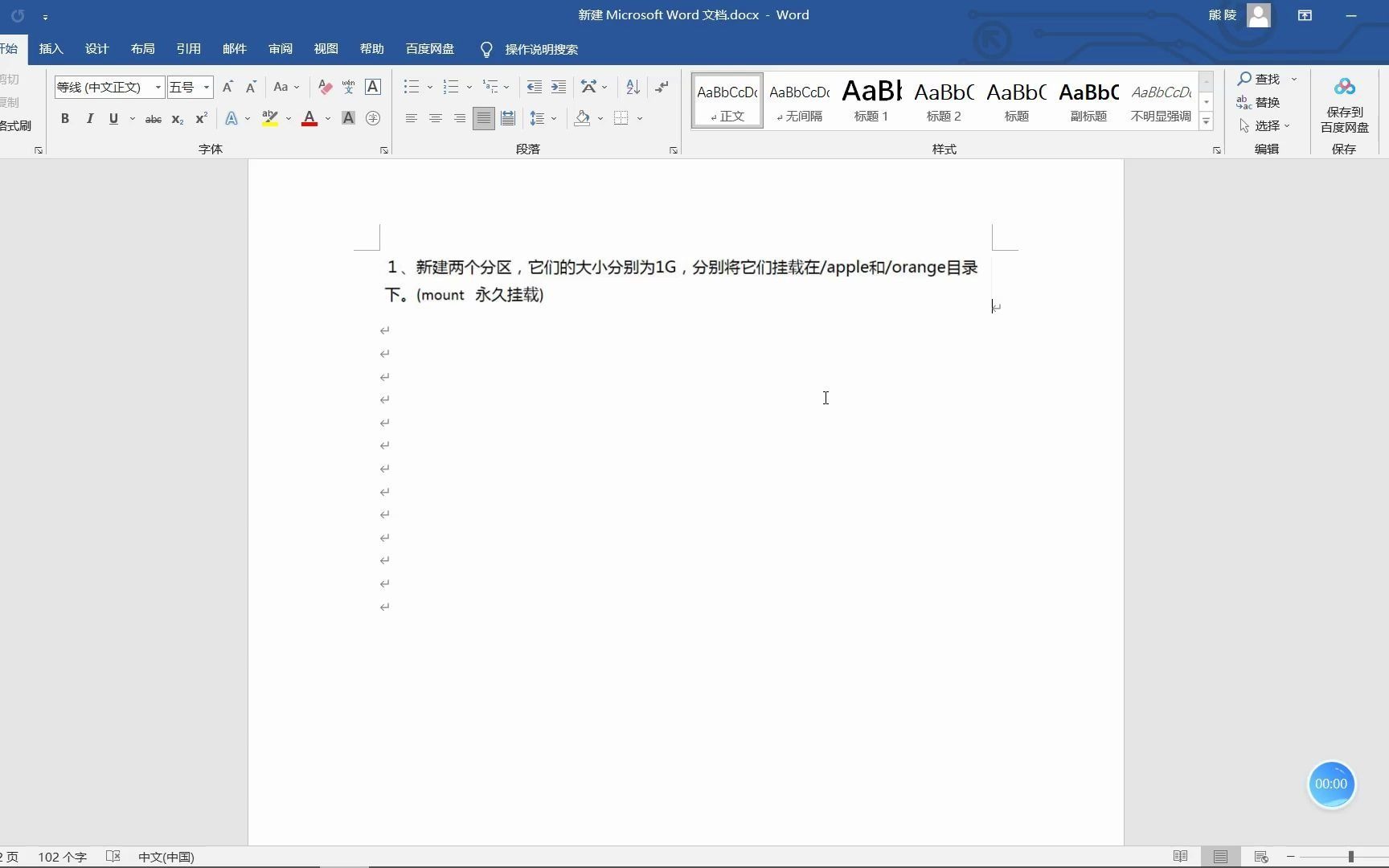Click the character shading icon
Image resolution: width=1389 pixels, height=868 pixels.
click(347, 118)
